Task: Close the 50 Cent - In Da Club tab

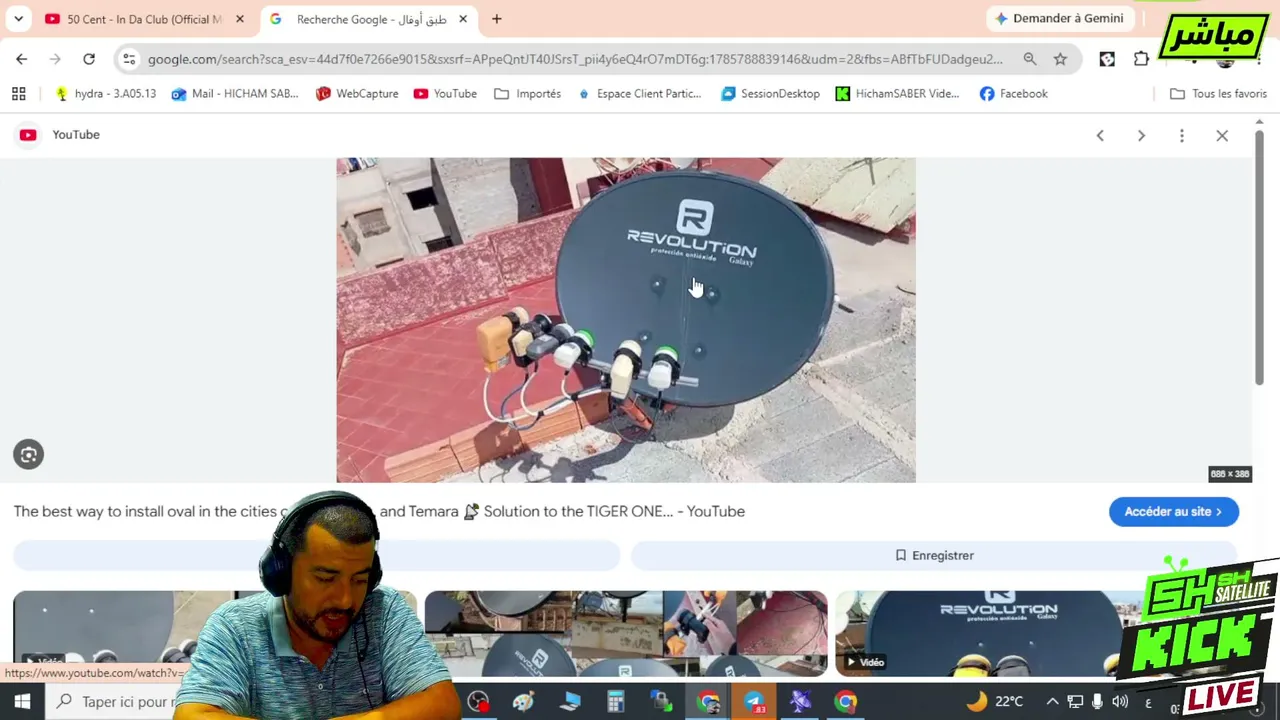Action: tap(240, 19)
